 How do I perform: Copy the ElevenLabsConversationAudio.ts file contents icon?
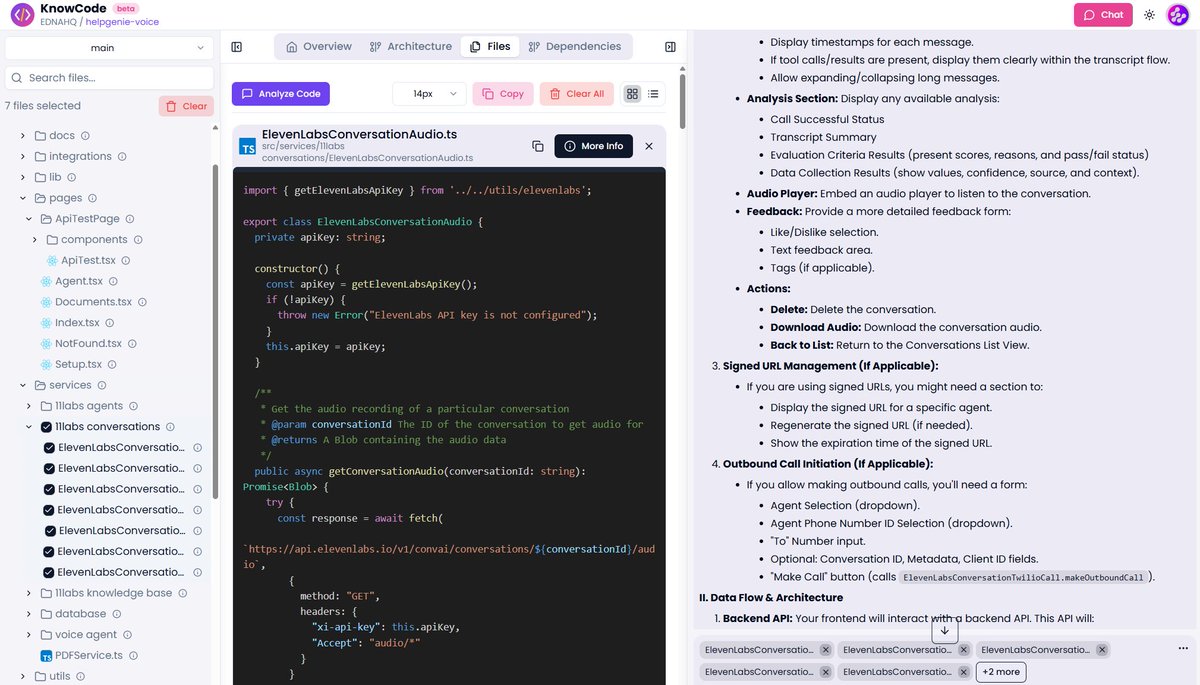[x=537, y=146]
